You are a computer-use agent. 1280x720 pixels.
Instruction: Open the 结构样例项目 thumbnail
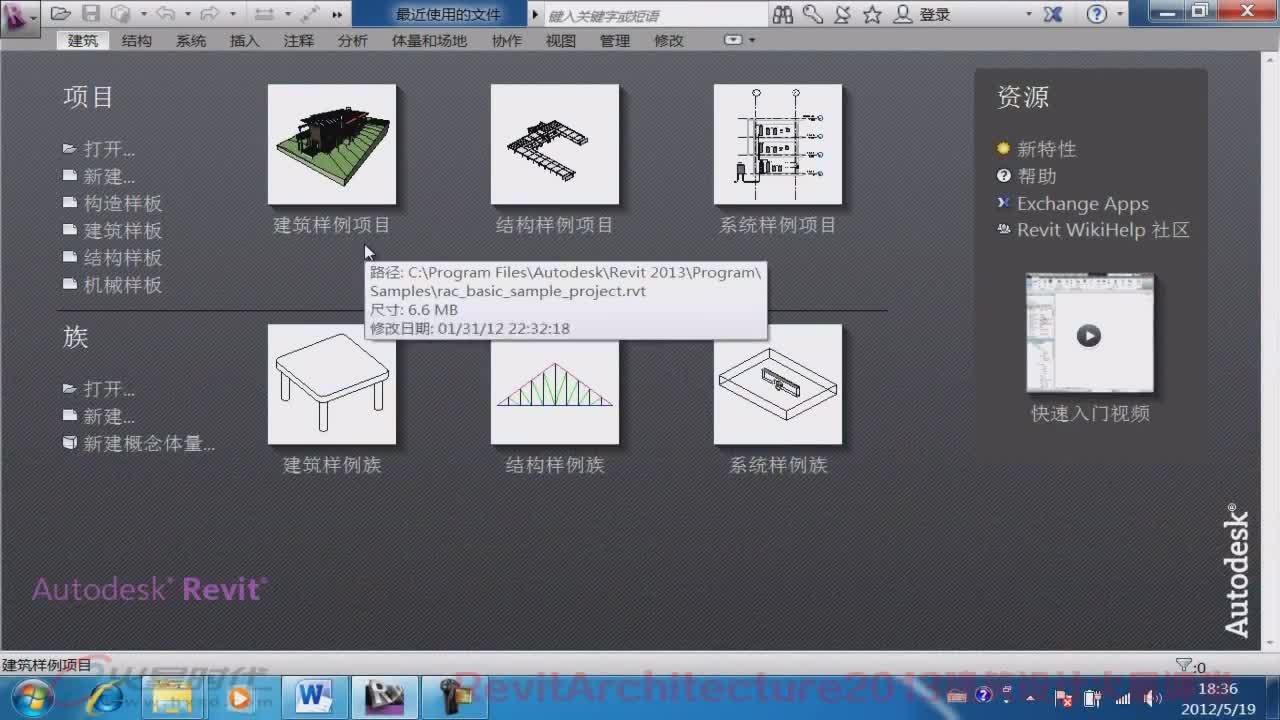[x=555, y=144]
